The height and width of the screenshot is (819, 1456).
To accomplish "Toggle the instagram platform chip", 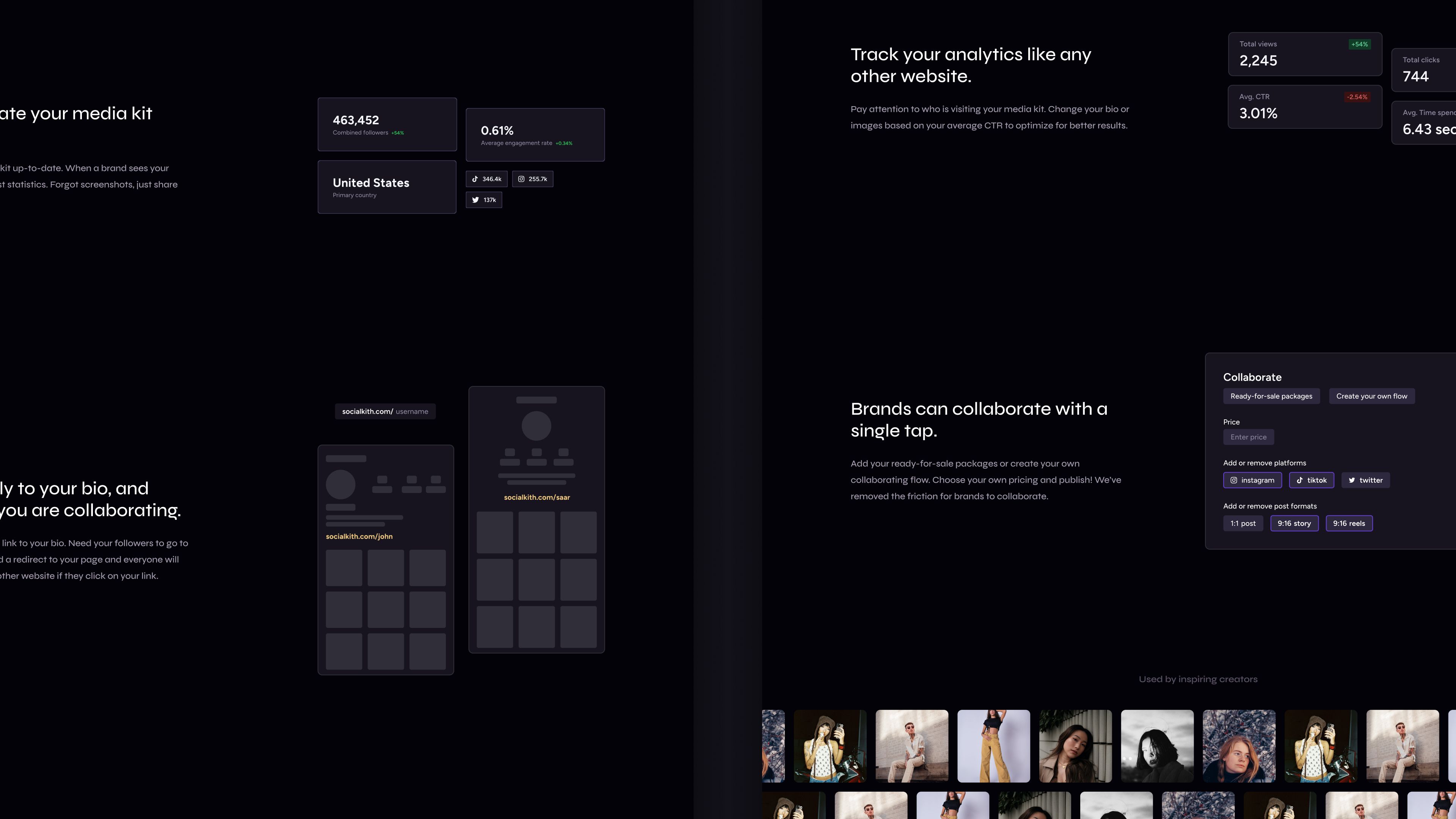I will pos(1252,480).
